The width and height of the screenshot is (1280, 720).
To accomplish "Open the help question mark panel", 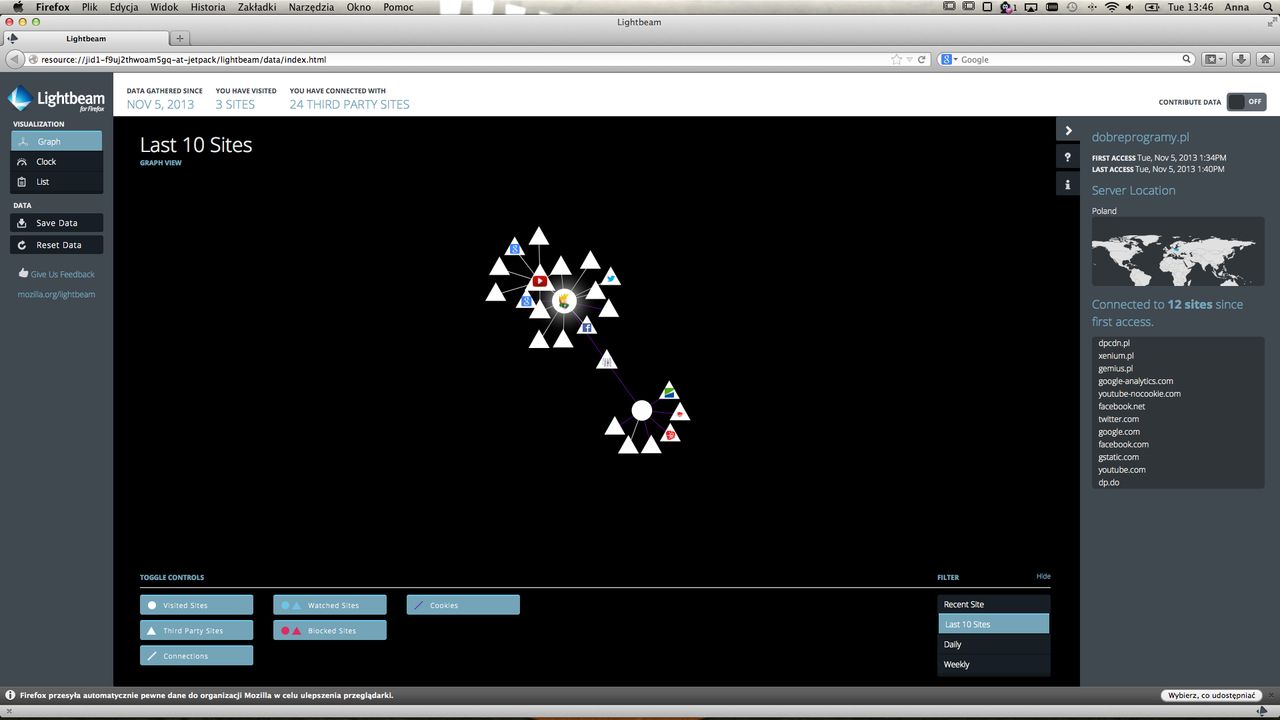I will 1068,158.
